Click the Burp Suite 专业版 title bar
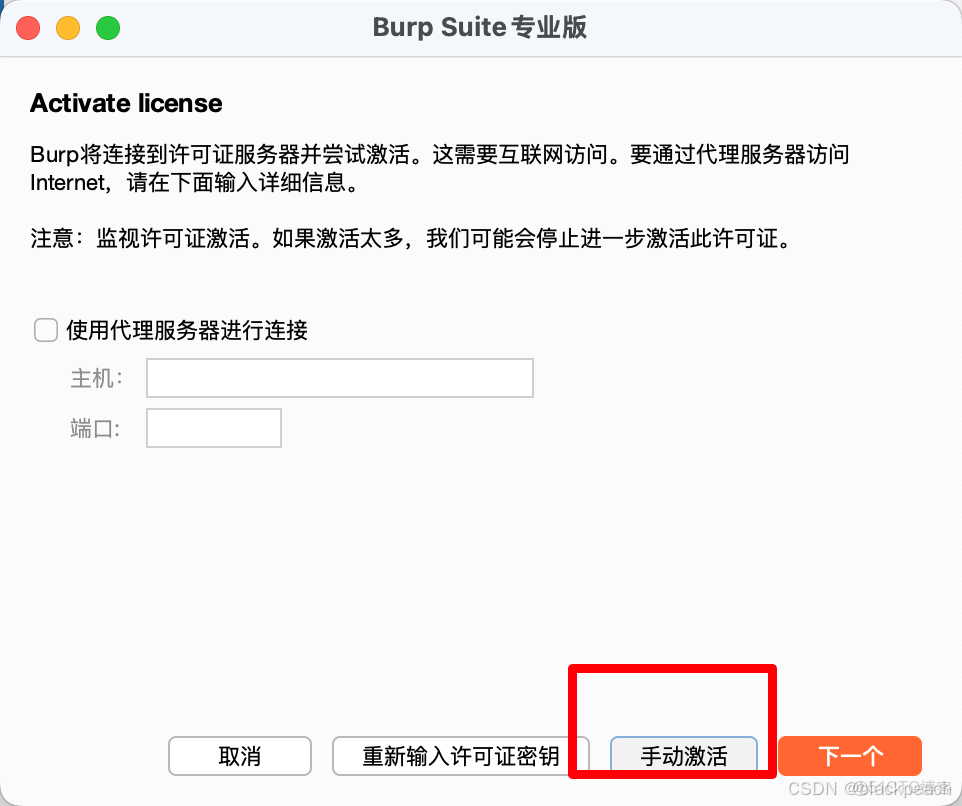Viewport: 962px width, 806px height. pyautogui.click(x=480, y=28)
